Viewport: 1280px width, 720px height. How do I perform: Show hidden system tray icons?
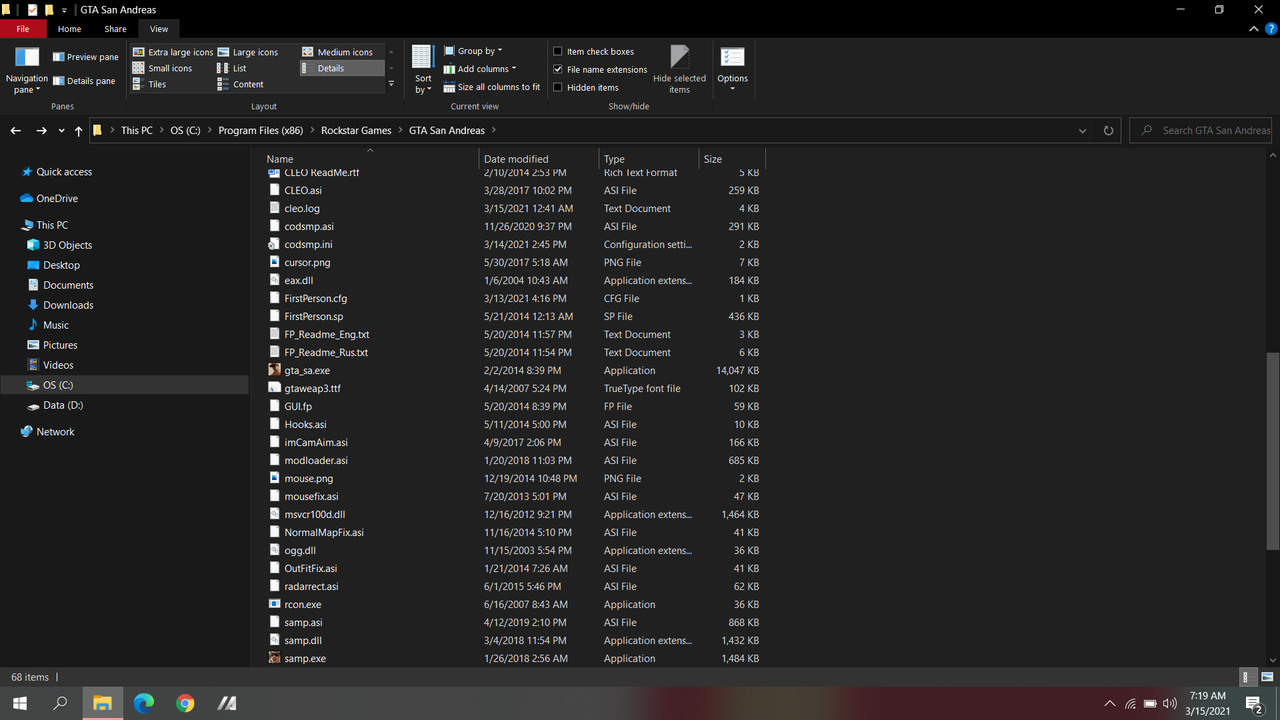coord(1109,703)
